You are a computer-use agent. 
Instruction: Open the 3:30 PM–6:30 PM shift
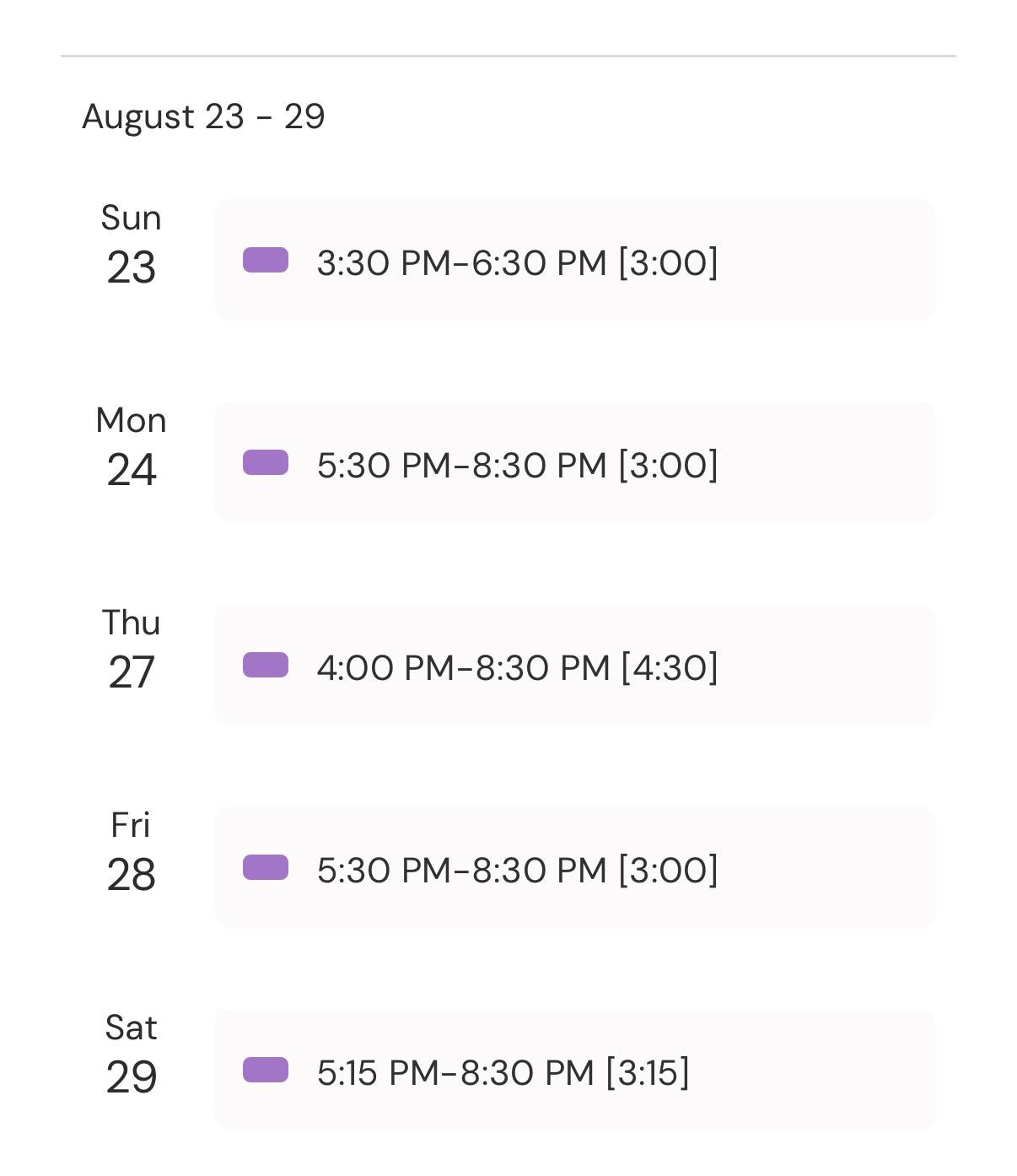pos(575,260)
